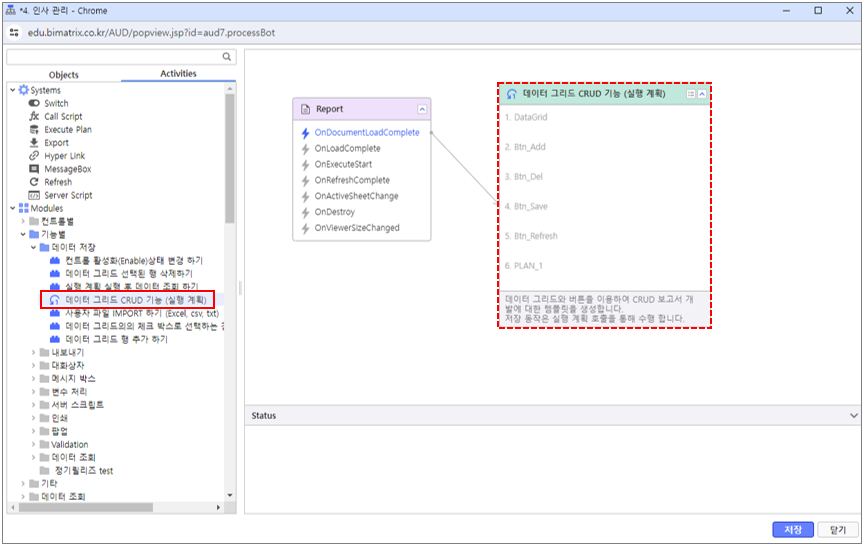Click the list icon on CRUD node header
Image resolution: width=863 pixels, height=545 pixels.
tap(691, 93)
